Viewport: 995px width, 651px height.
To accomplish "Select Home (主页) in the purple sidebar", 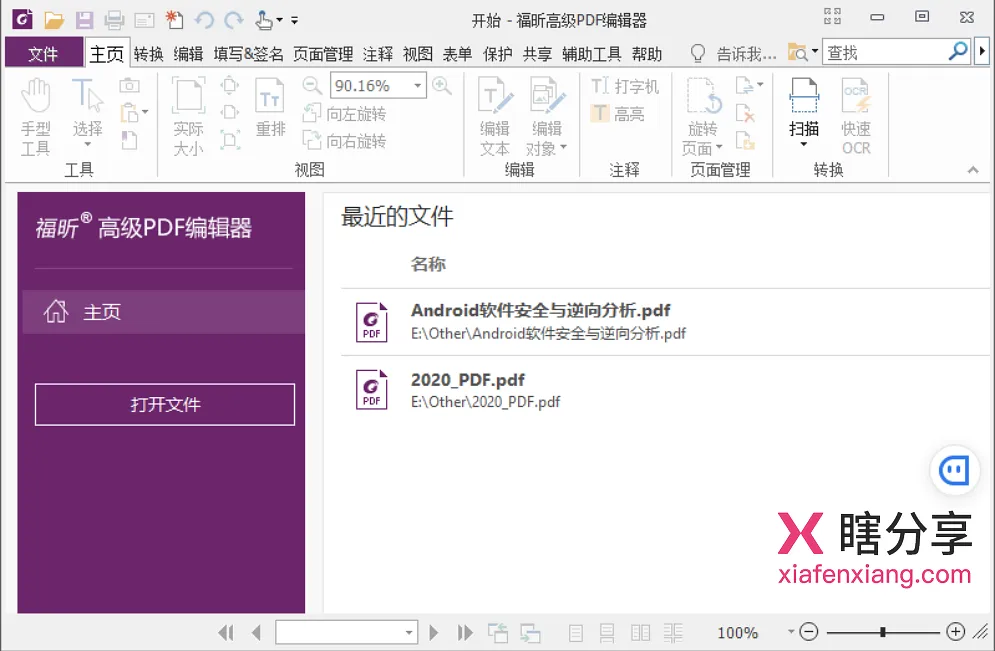I will (164, 312).
